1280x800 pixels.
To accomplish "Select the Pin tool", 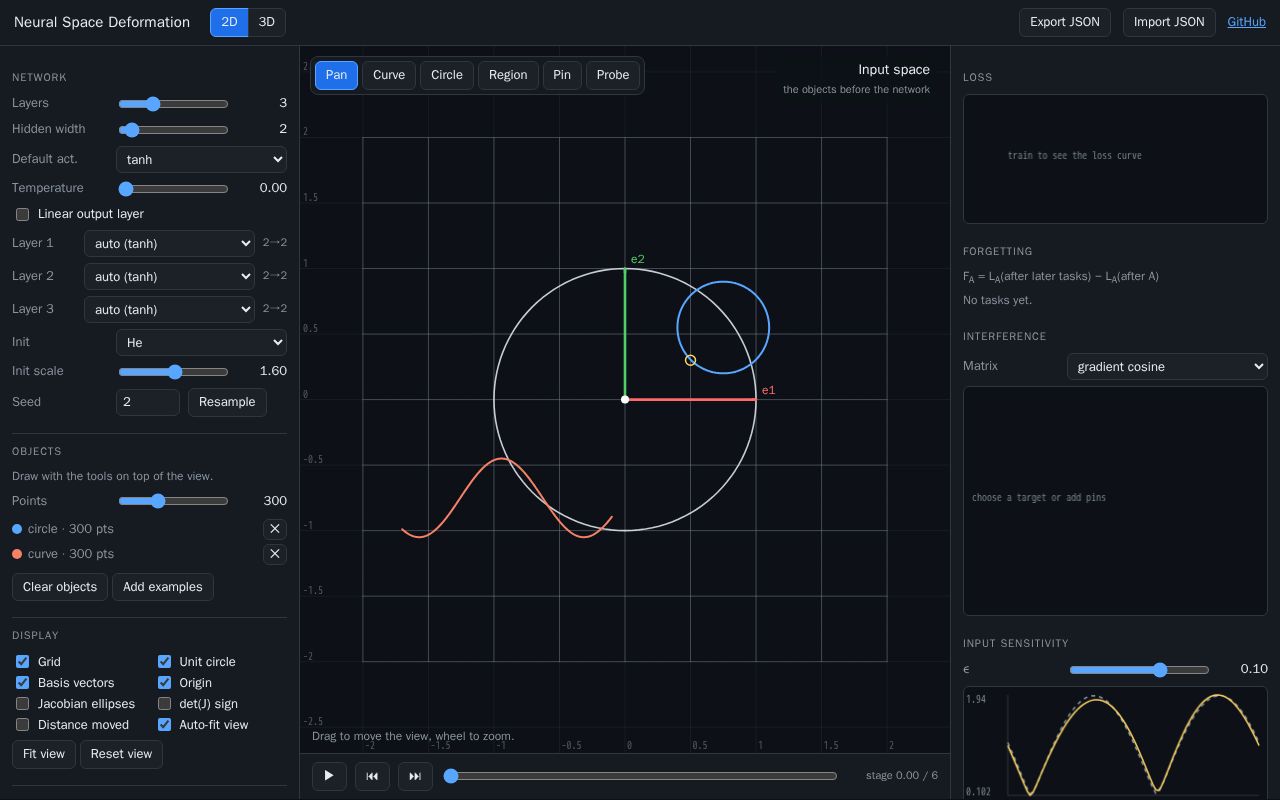I will tap(562, 75).
